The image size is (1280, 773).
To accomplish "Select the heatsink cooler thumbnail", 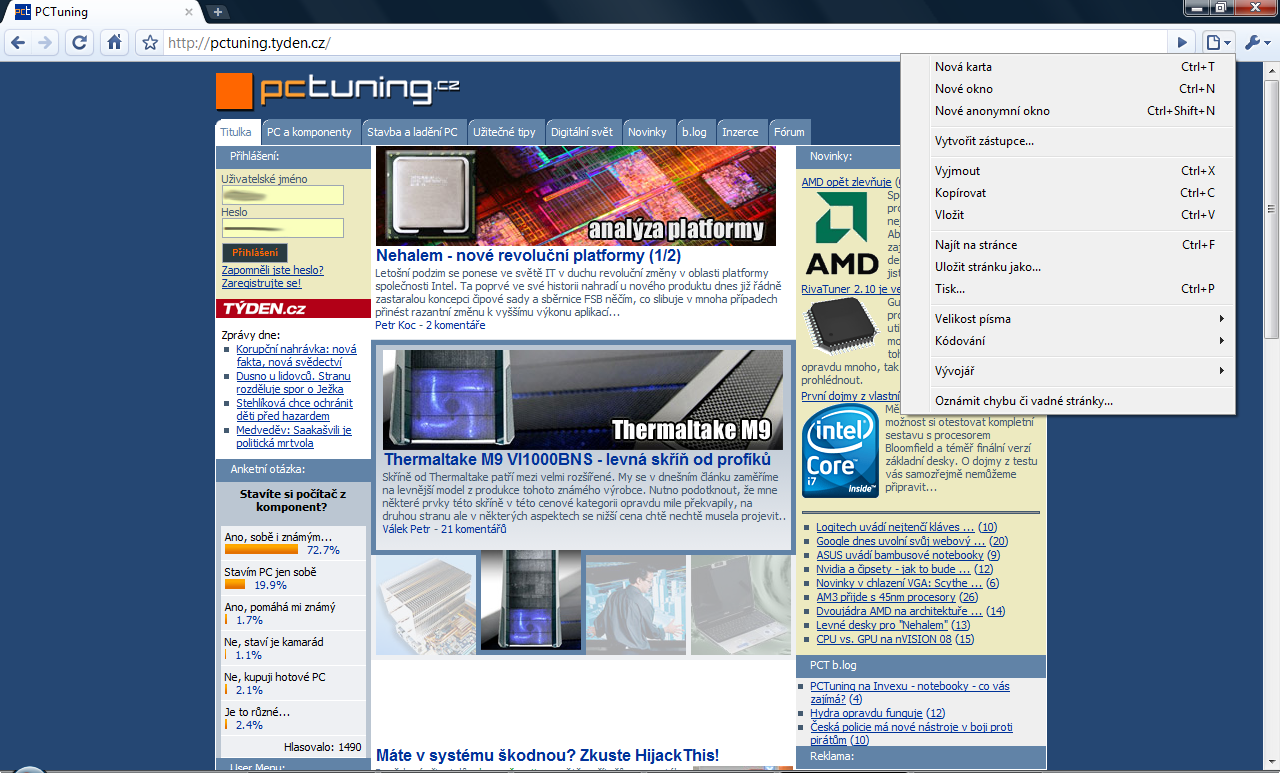I will 425,605.
